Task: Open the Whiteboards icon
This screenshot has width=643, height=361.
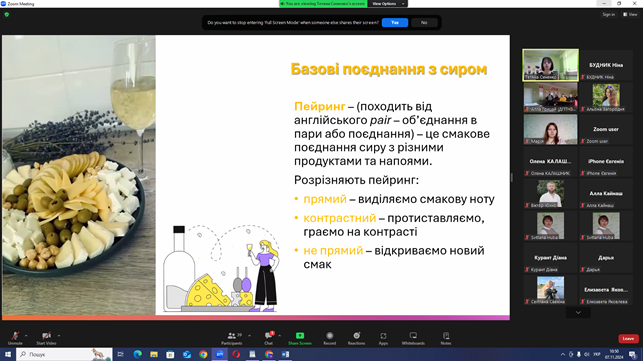Action: tap(413, 336)
